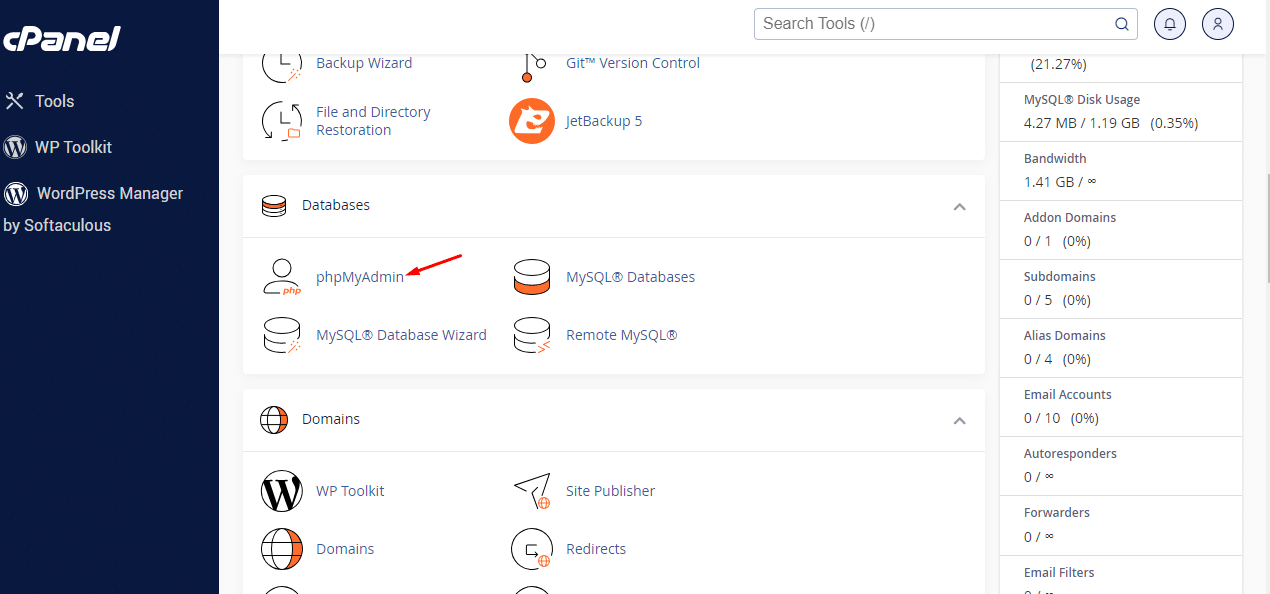Open the user account menu icon
Screen dimensions: 1270x594
tap(1217, 24)
